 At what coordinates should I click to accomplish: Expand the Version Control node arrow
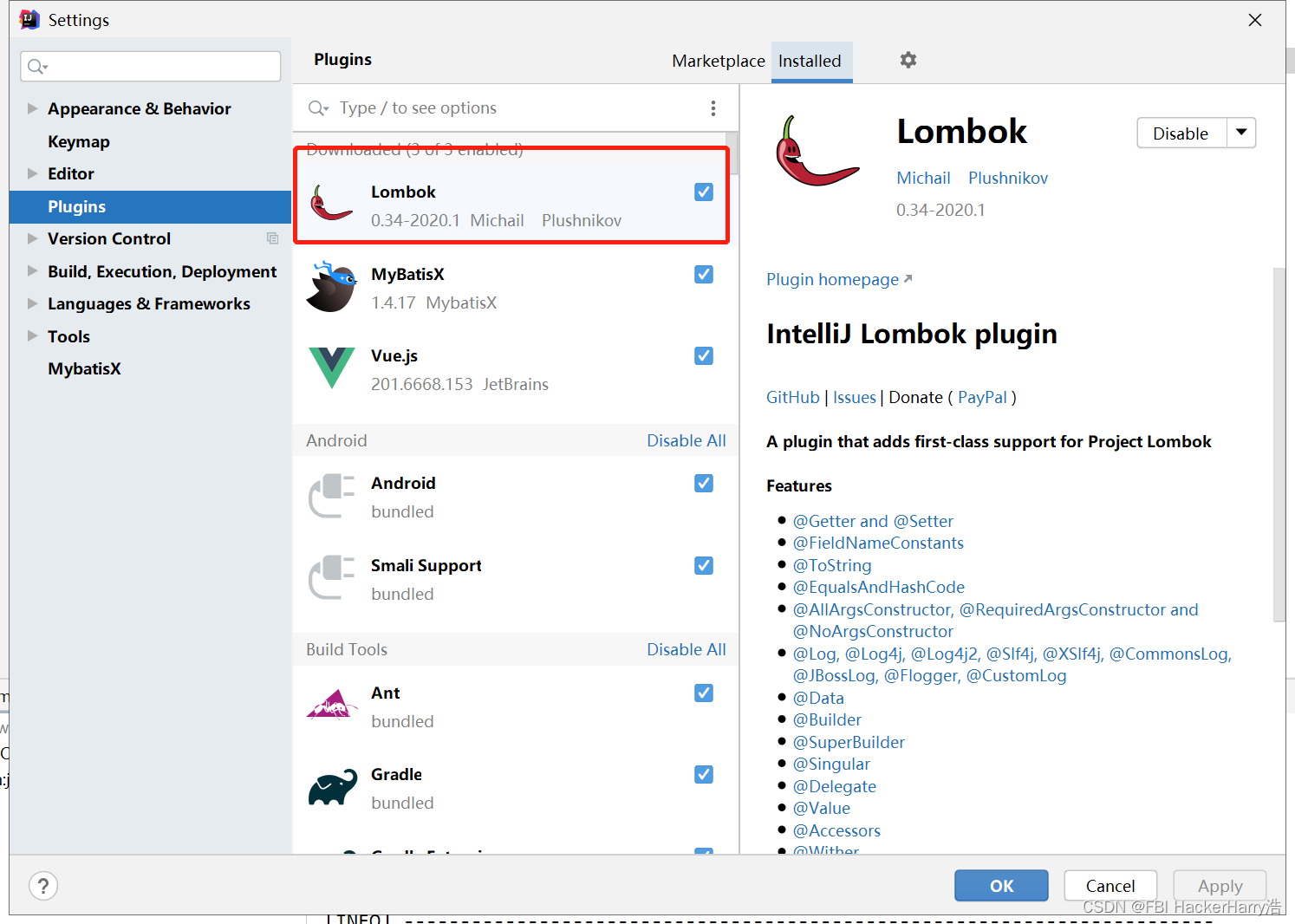tap(33, 238)
